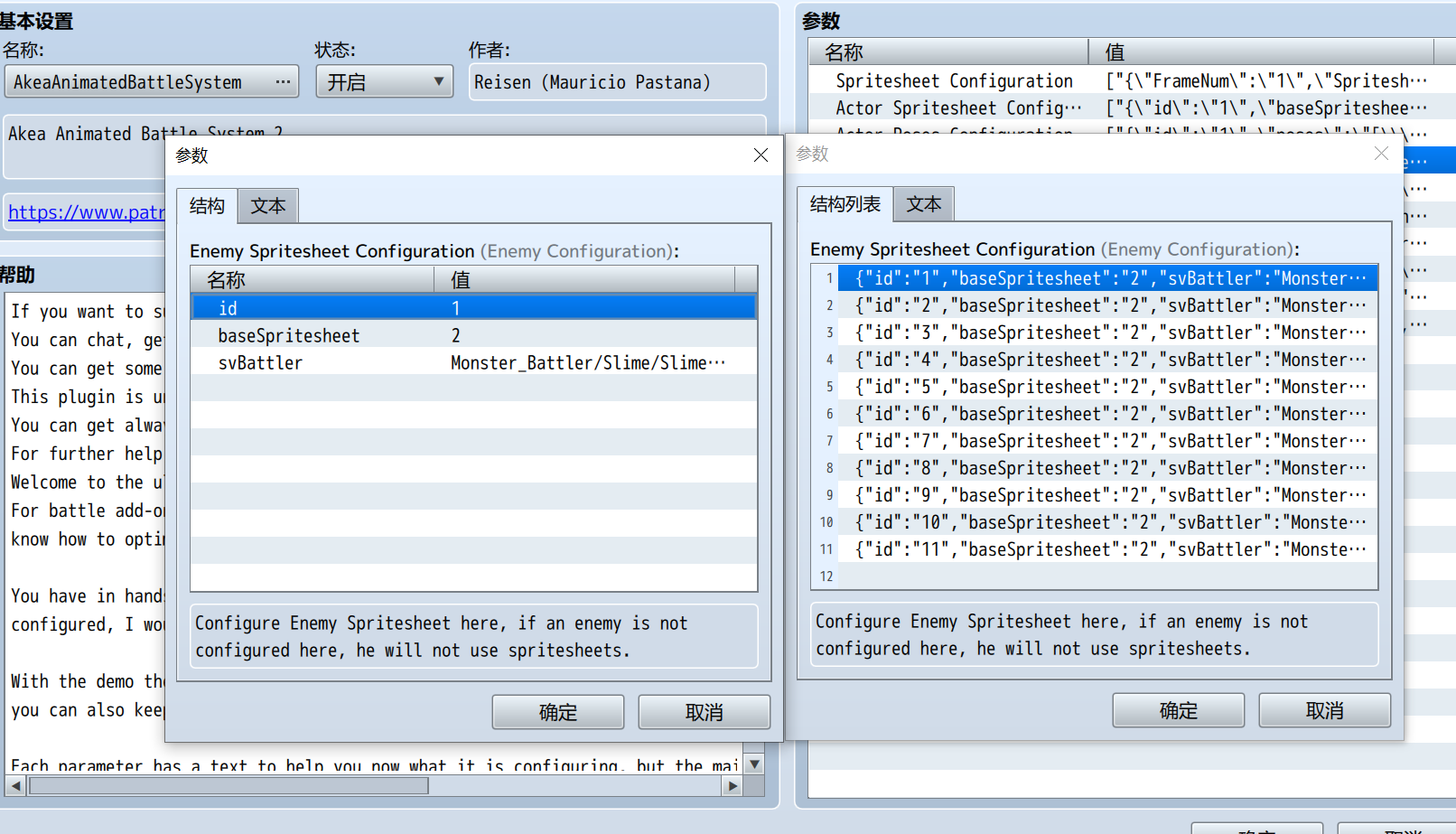Click the help horizontal scrollbar left arrow
The height and width of the screenshot is (834, 1456).
tap(15, 786)
